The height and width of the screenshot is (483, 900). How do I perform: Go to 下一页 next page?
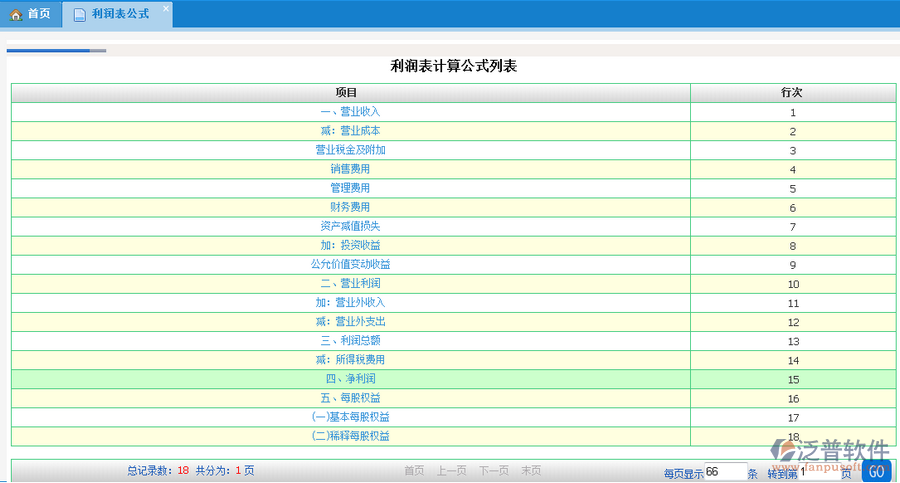coord(494,470)
